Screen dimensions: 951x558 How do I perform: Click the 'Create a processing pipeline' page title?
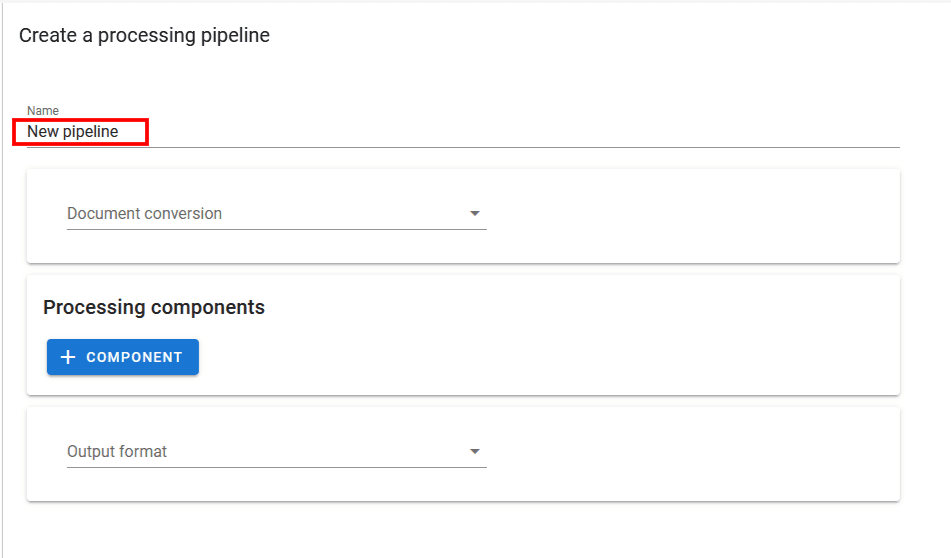[144, 36]
